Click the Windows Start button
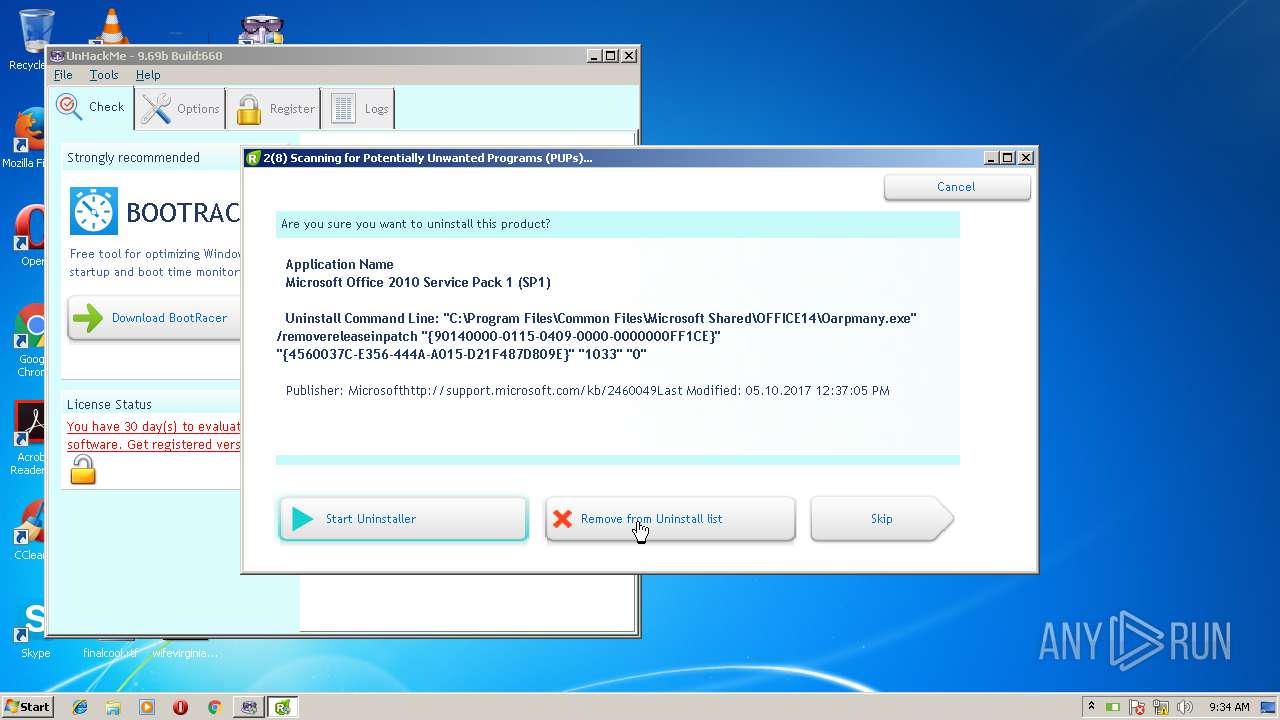1280x720 pixels. (28, 706)
